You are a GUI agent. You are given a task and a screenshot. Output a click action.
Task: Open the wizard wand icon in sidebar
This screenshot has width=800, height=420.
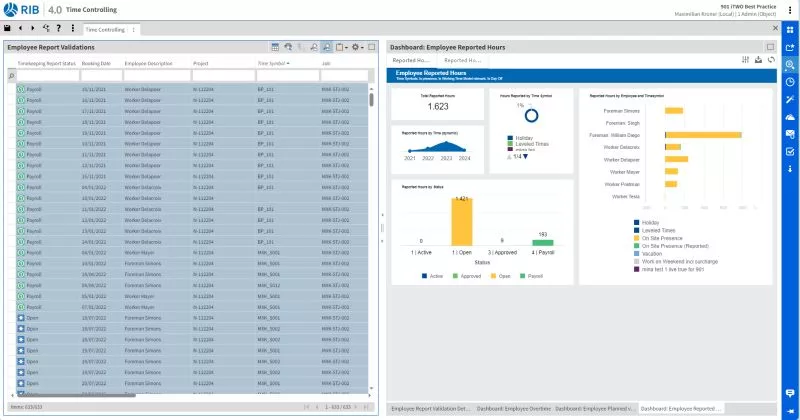(790, 99)
